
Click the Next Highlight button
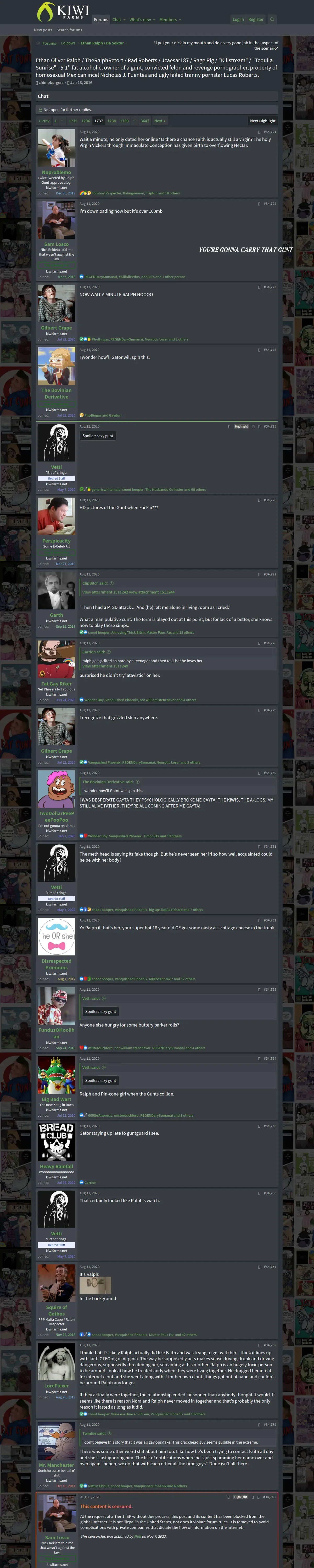[x=263, y=121]
